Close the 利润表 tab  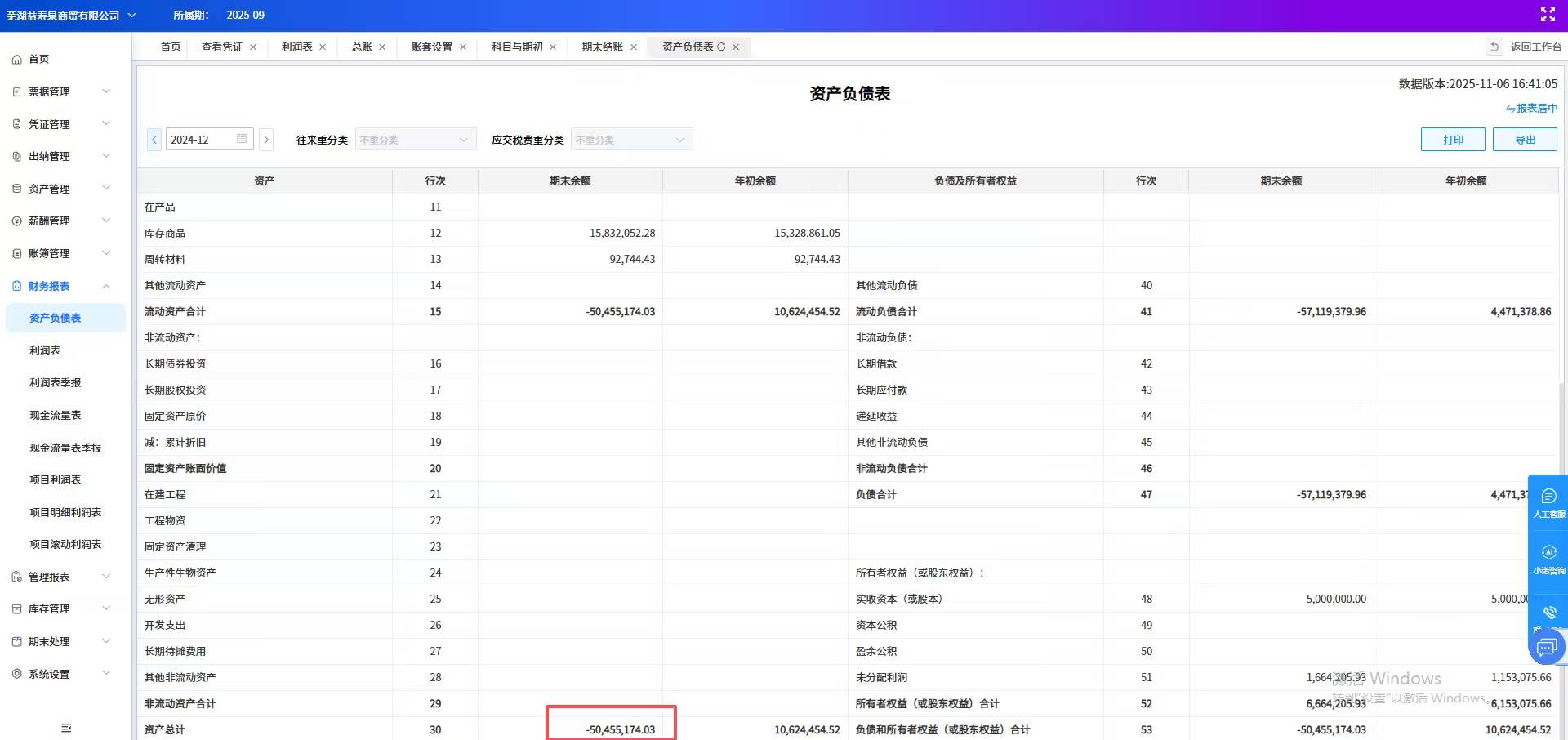[x=323, y=47]
